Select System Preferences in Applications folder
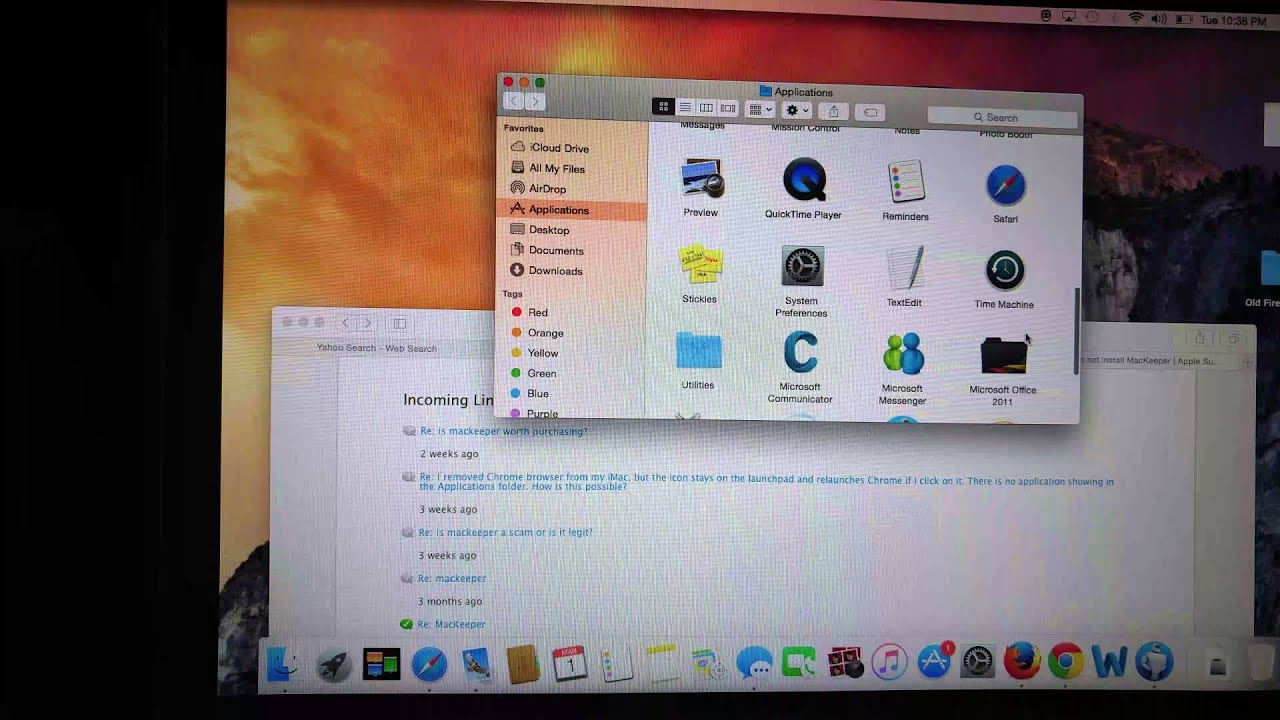This screenshot has height=720, width=1280. (802, 267)
